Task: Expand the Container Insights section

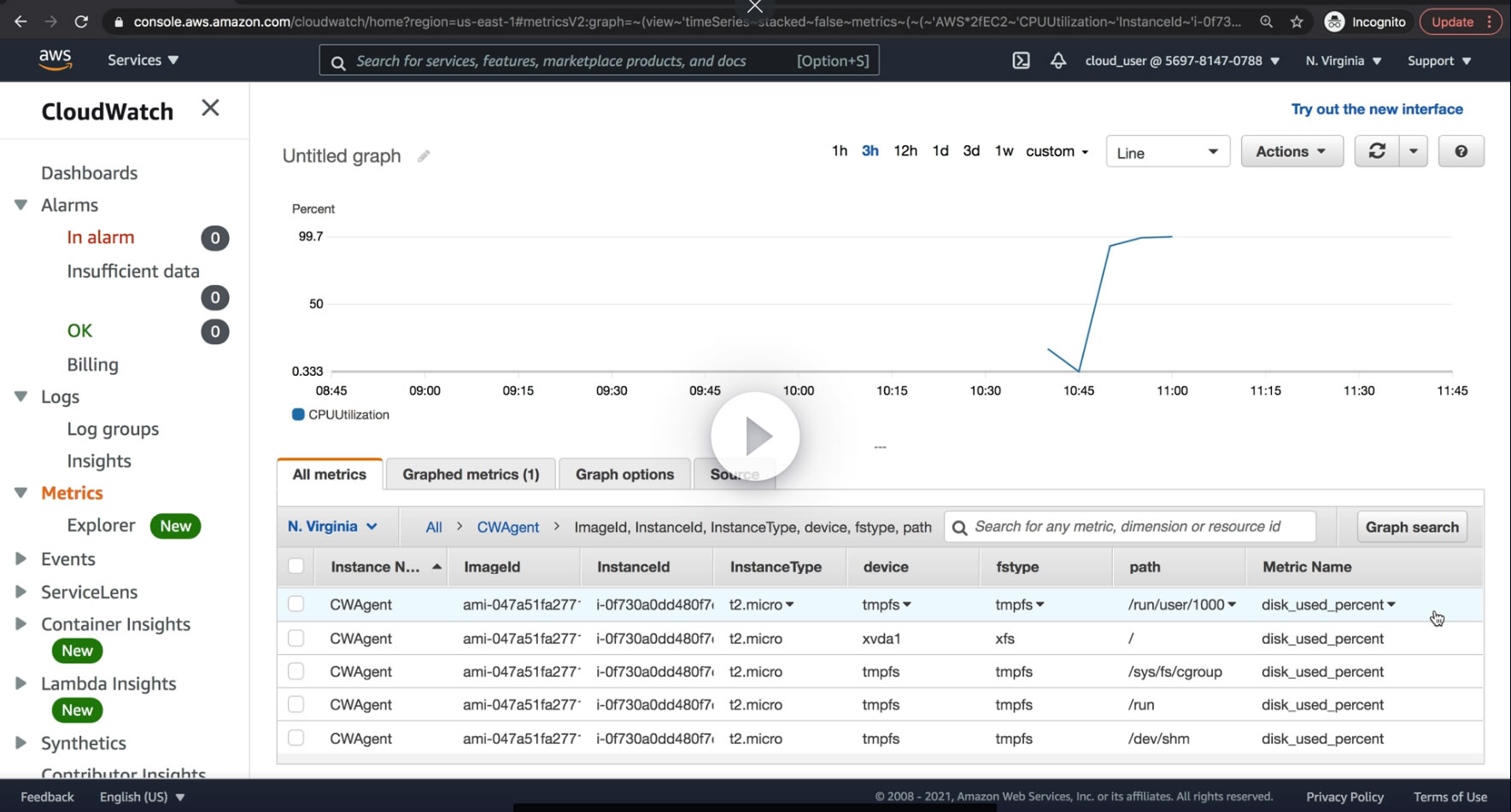Action: point(21,624)
